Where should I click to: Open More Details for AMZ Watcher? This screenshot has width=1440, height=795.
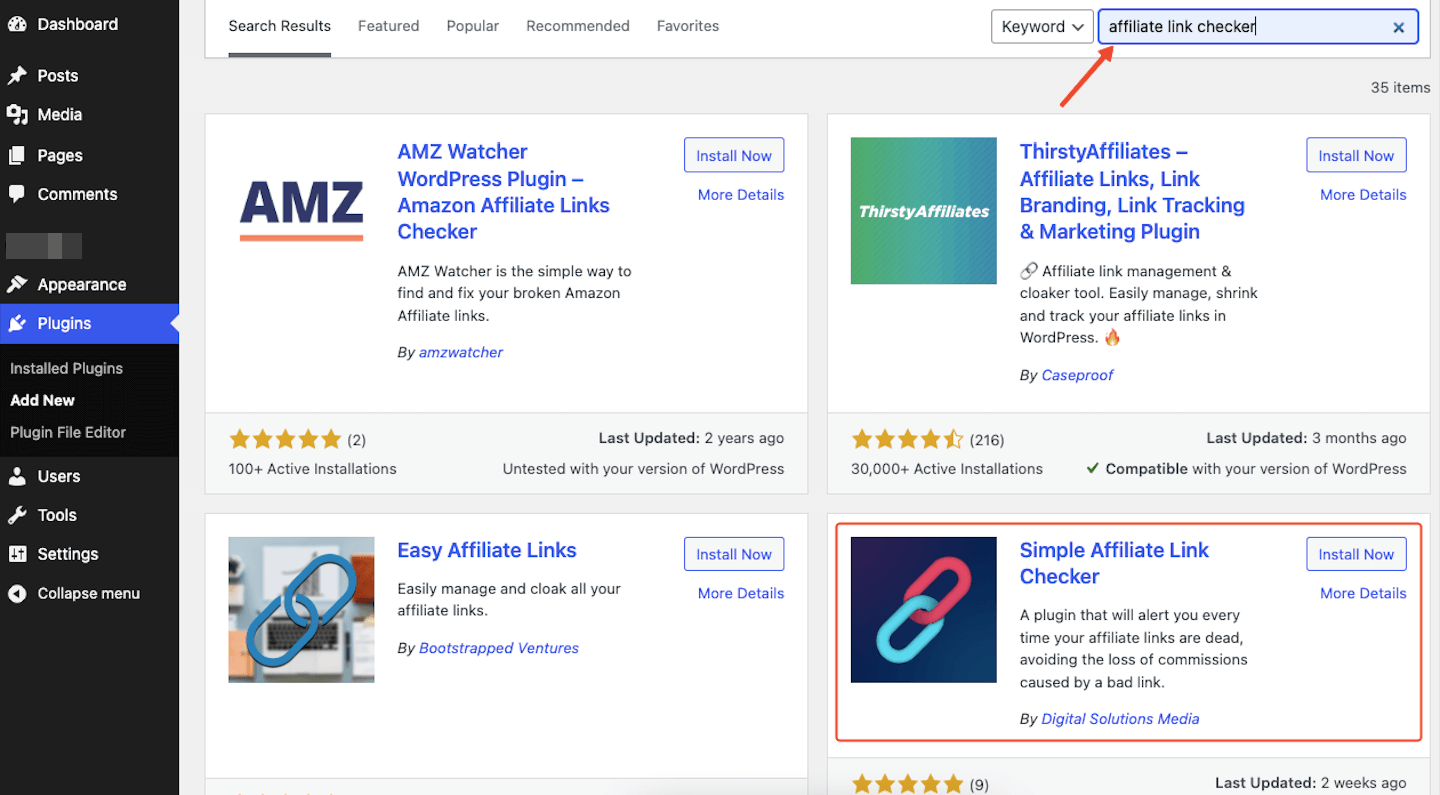tap(741, 195)
